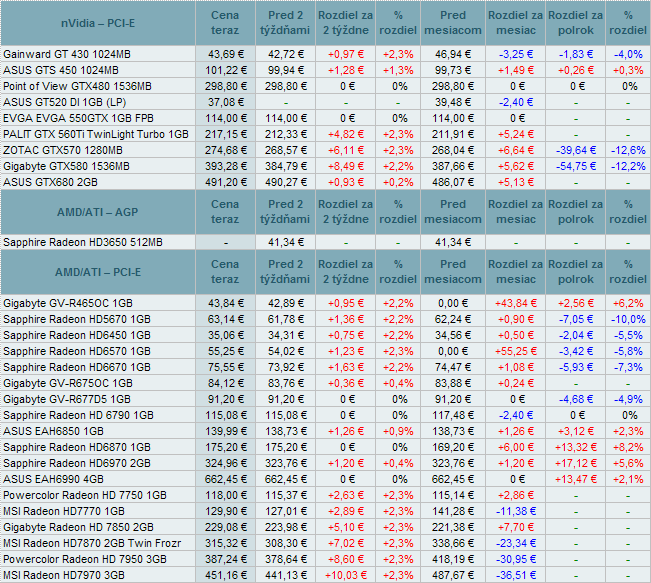Select the '-39,64 €' half-year difference value
651x583 pixels.
[x=576, y=150]
